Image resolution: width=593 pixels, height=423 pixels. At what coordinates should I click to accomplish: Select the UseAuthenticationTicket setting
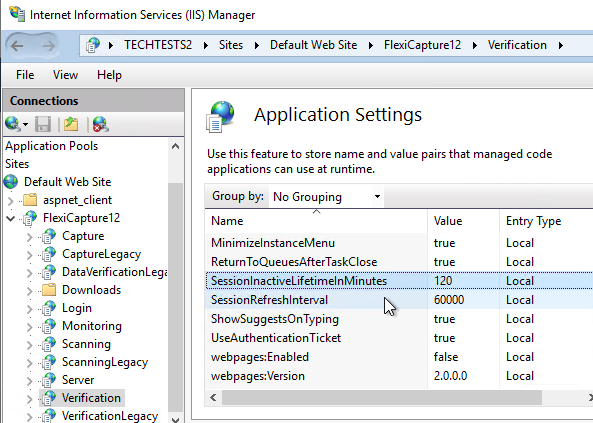coord(399,338)
